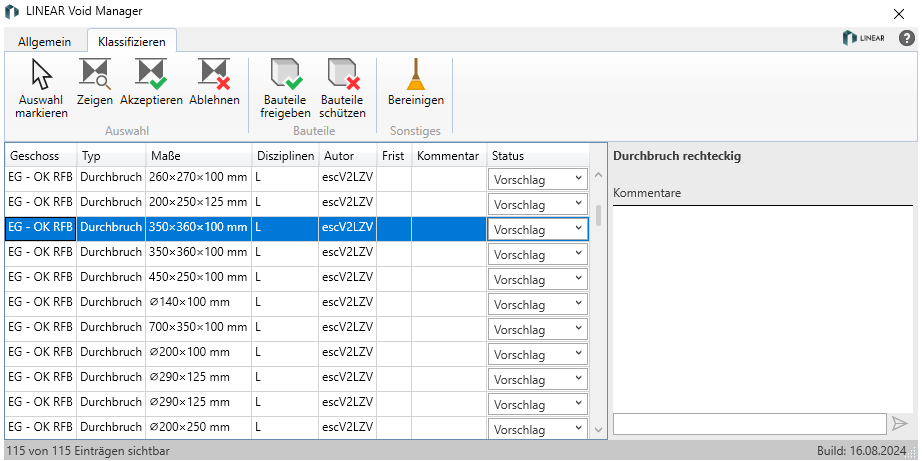The width and height of the screenshot is (922, 461).
Task: Open Status dropdown for 700×350×100 mm row
Action: [537, 330]
